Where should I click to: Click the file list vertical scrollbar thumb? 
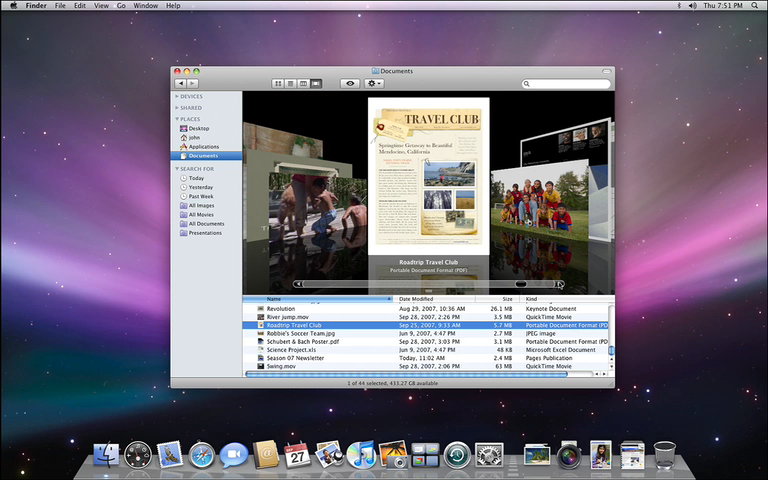click(611, 351)
